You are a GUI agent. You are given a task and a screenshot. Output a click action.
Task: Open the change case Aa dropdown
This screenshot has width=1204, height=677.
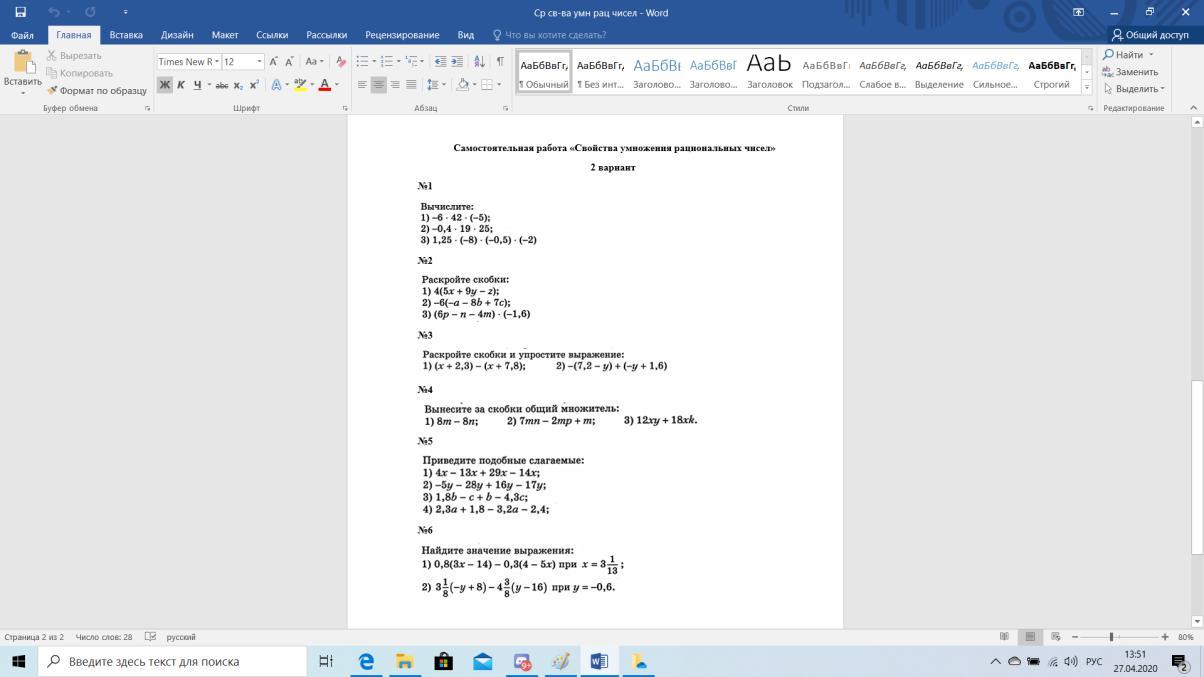click(314, 62)
